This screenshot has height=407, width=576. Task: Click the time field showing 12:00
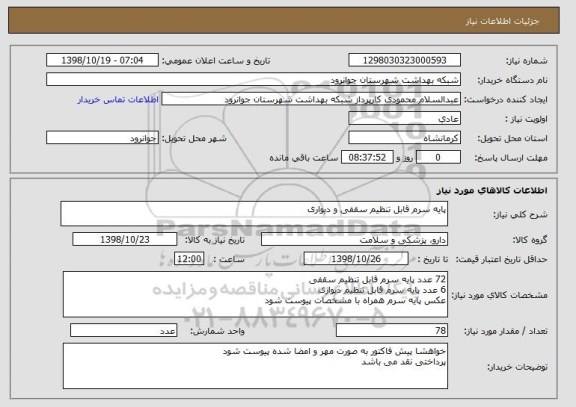pyautogui.click(x=189, y=259)
